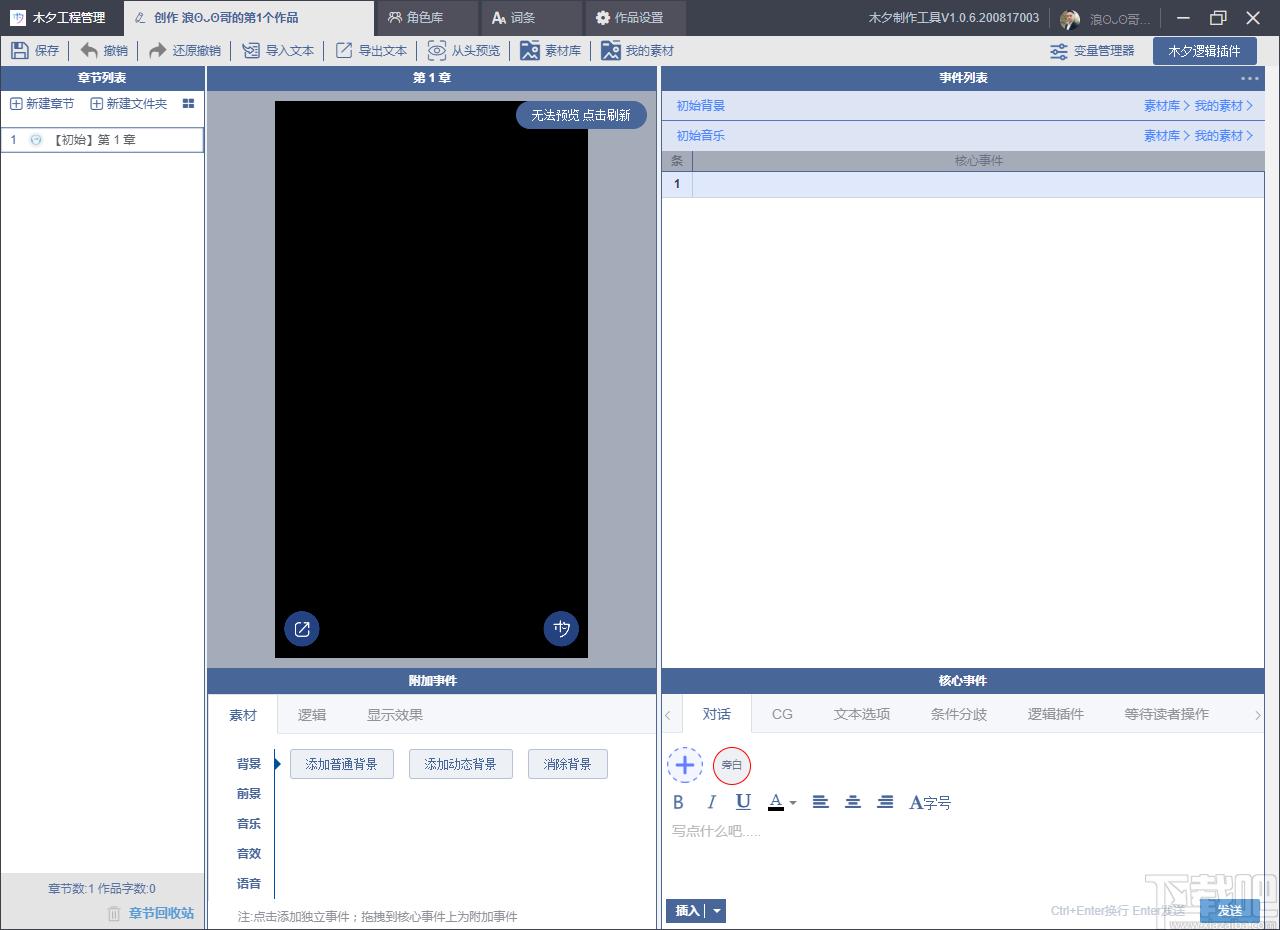Toggle italic formatting
The width and height of the screenshot is (1280, 930).
(x=711, y=802)
